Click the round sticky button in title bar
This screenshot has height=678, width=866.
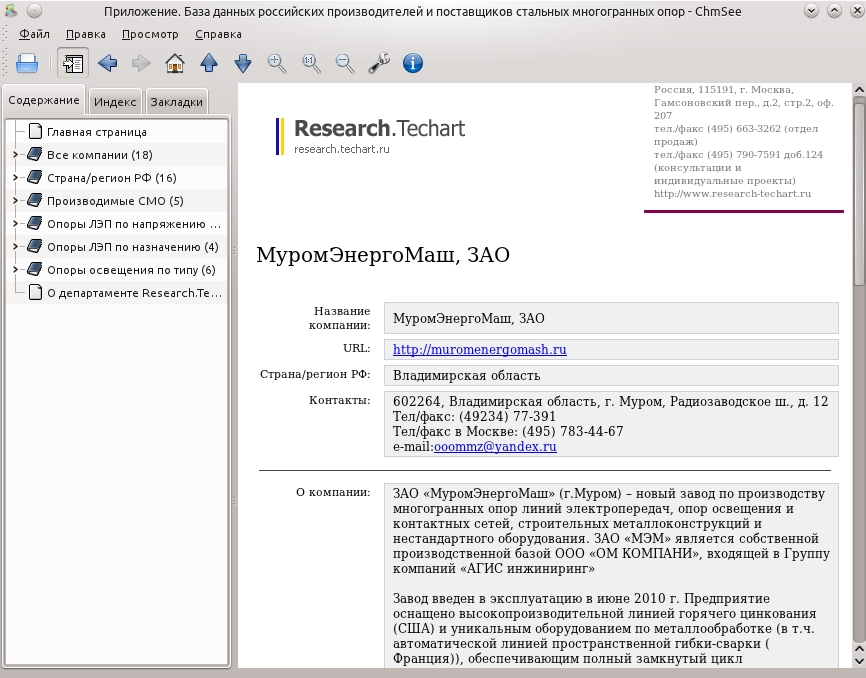click(34, 10)
